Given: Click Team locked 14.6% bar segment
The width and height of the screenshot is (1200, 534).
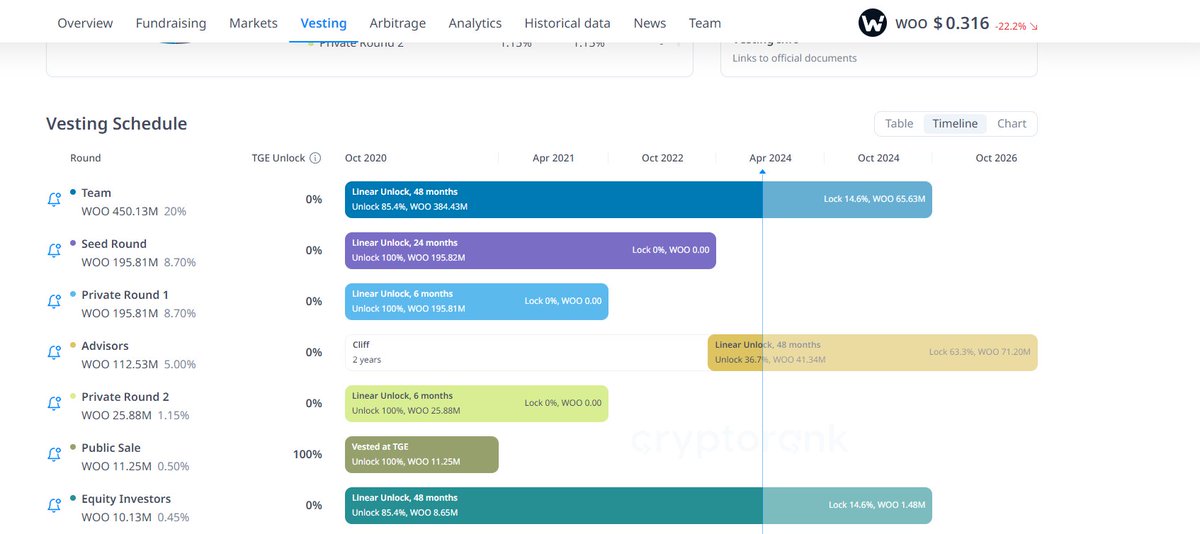Looking at the screenshot, I should click(x=847, y=199).
